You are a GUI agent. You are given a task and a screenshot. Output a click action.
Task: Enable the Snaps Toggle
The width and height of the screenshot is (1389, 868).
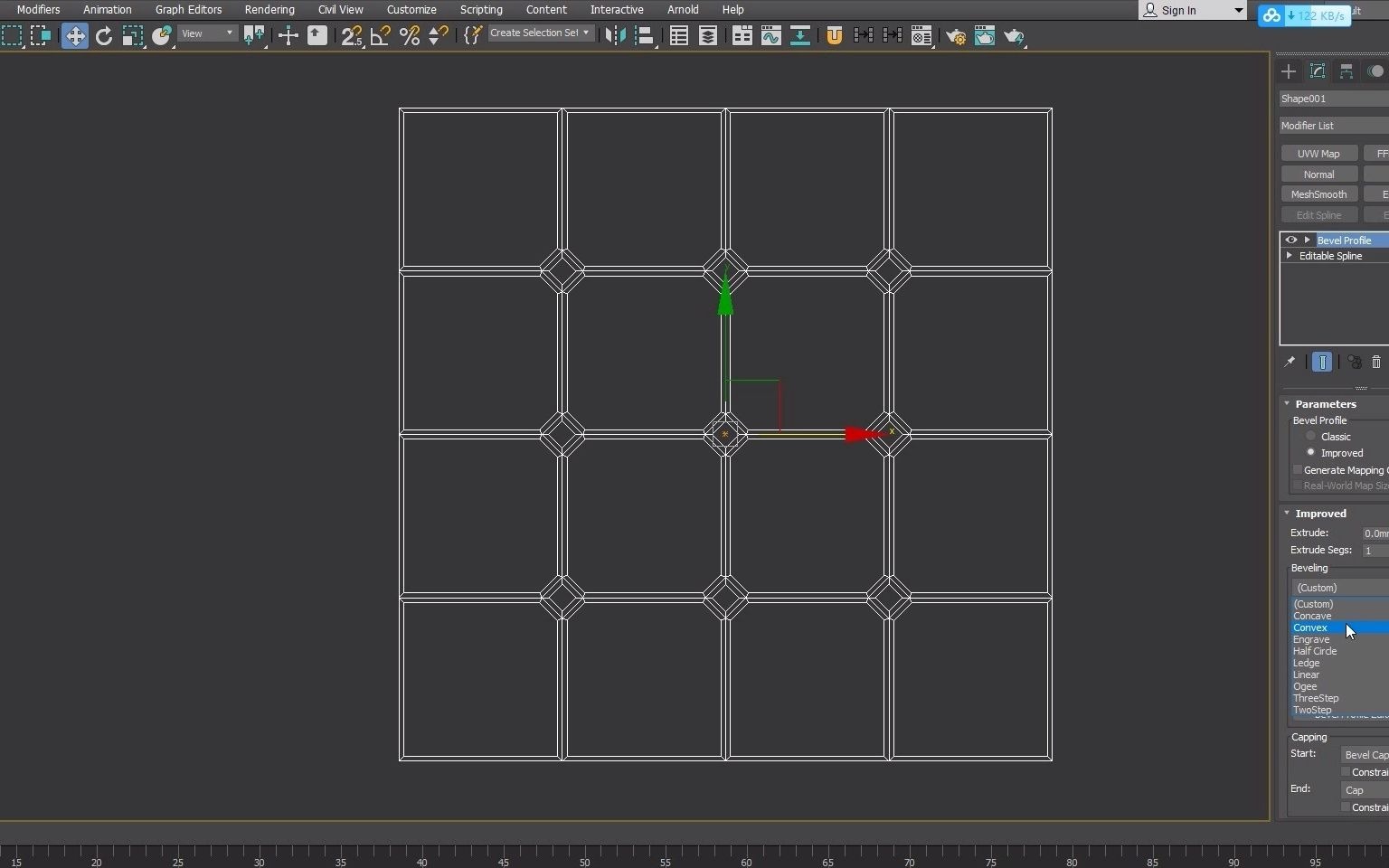pyautogui.click(x=352, y=36)
